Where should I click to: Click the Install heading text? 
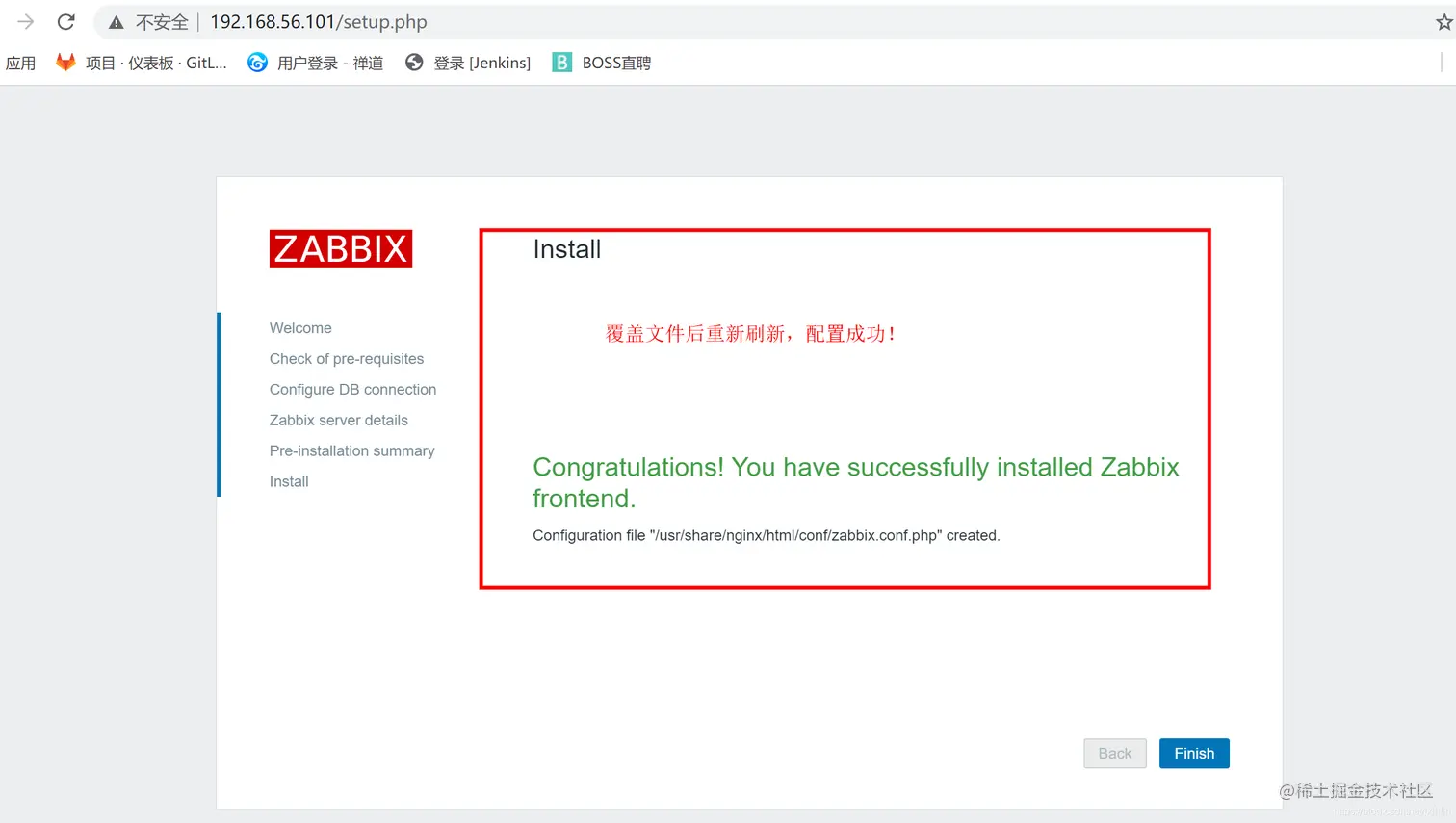pyautogui.click(x=567, y=249)
